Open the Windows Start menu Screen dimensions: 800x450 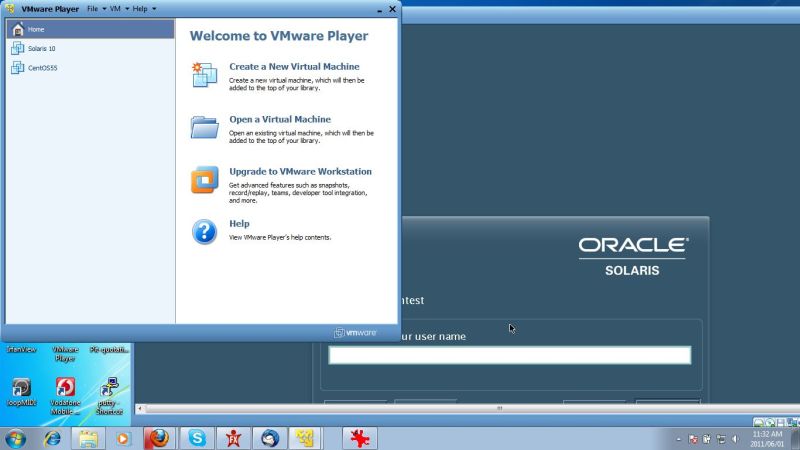tap(15, 438)
